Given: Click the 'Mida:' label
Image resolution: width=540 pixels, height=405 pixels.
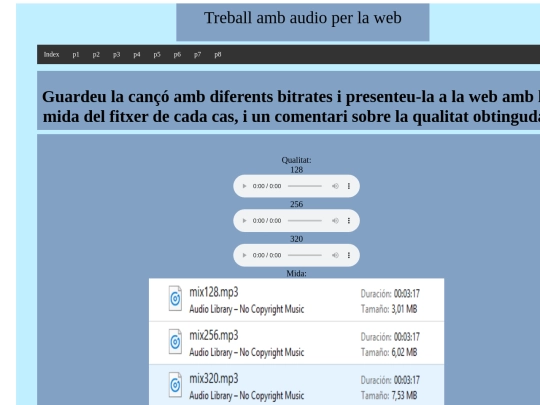Looking at the screenshot, I should tap(296, 273).
